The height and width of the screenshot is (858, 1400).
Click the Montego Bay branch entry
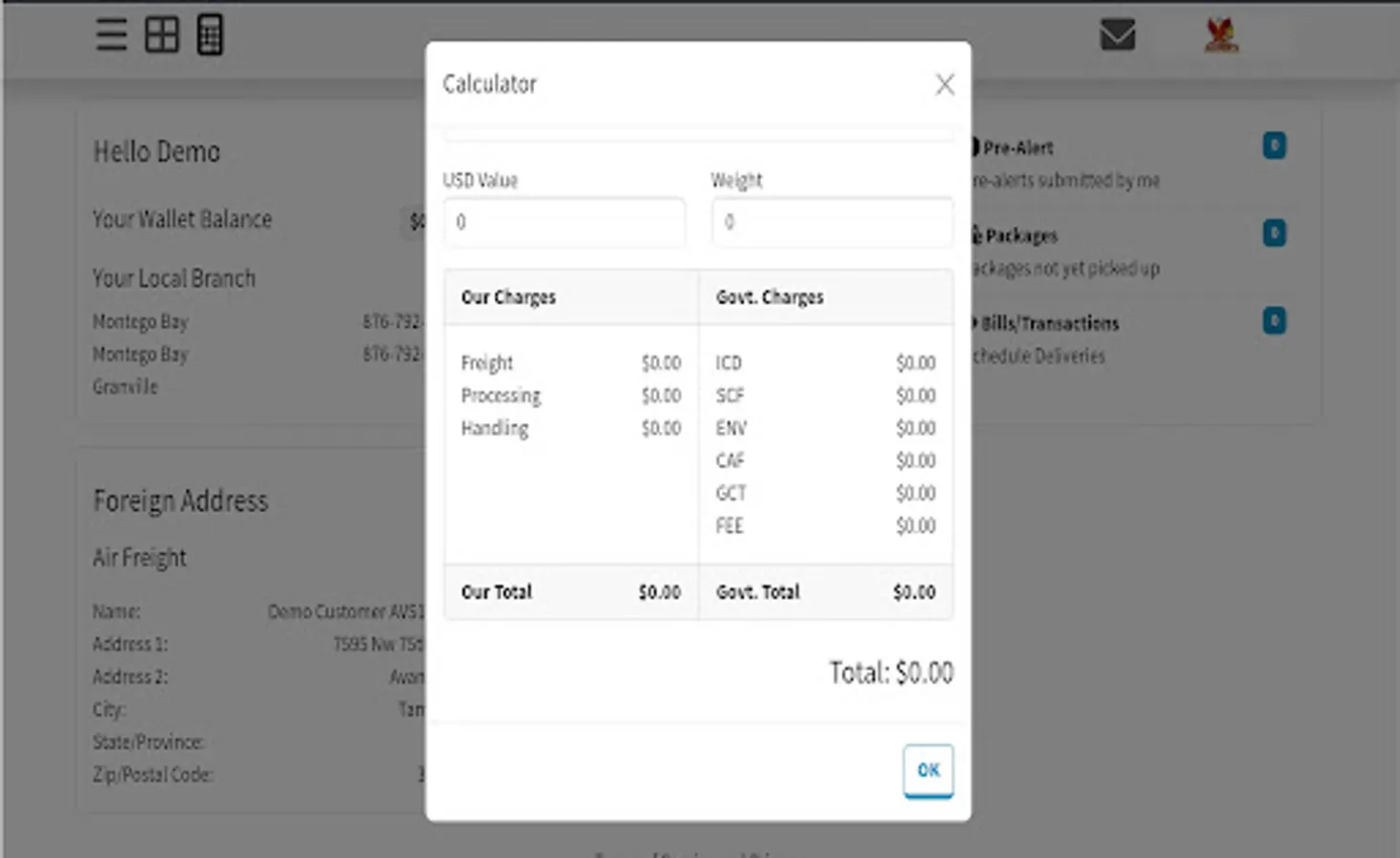click(x=140, y=321)
